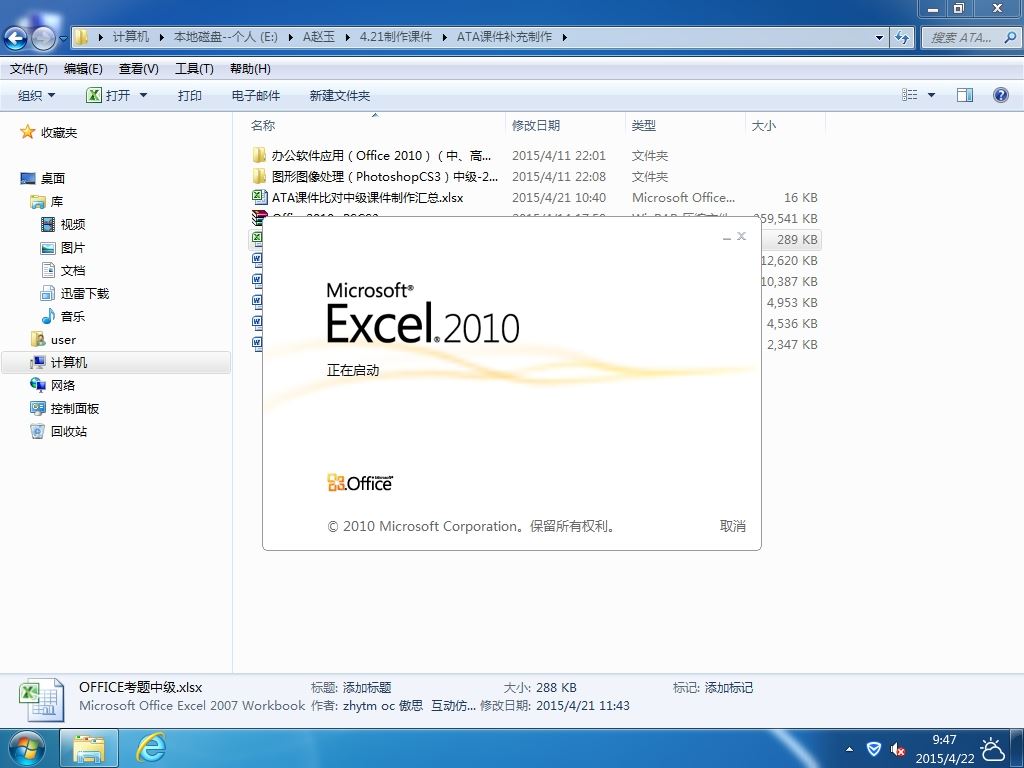
Task: Launch Internet Explorer from taskbar
Action: (x=151, y=748)
